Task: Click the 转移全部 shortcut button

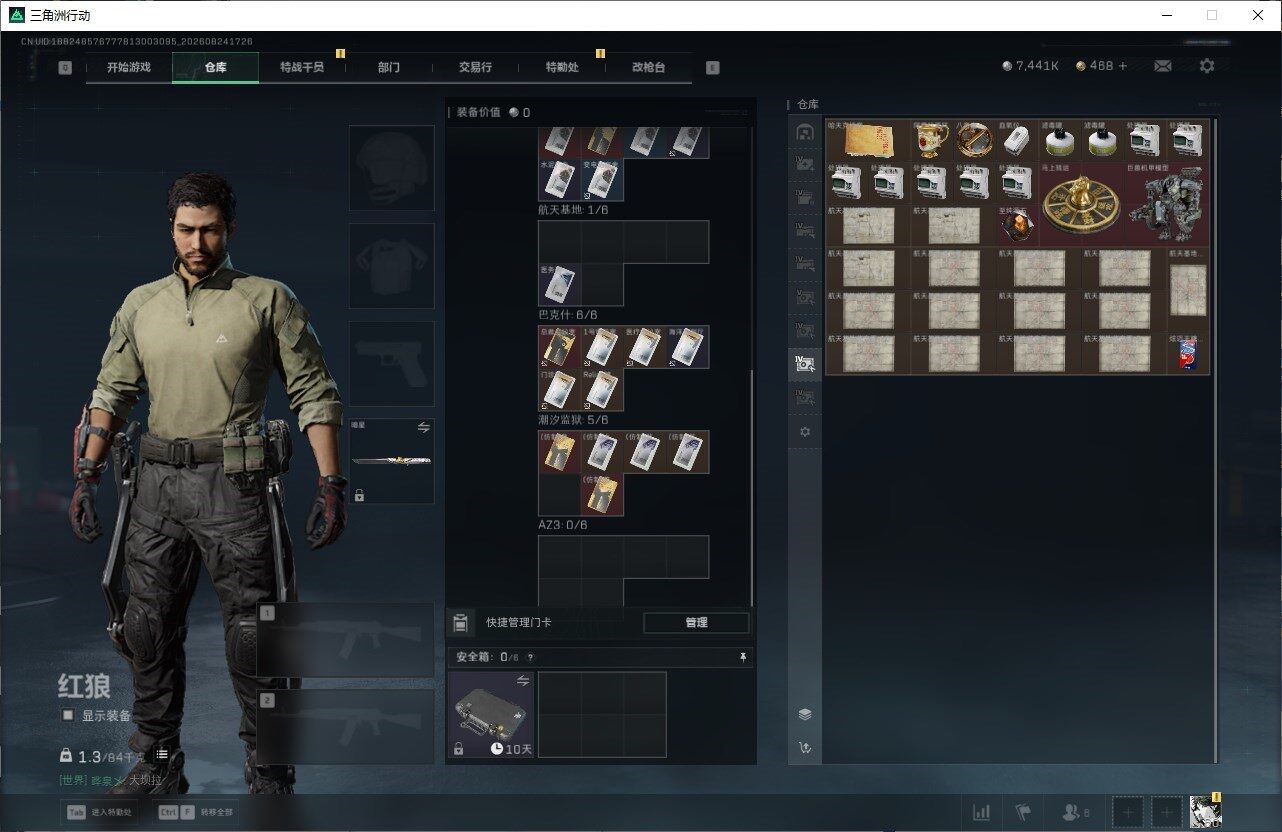Action: pos(196,812)
